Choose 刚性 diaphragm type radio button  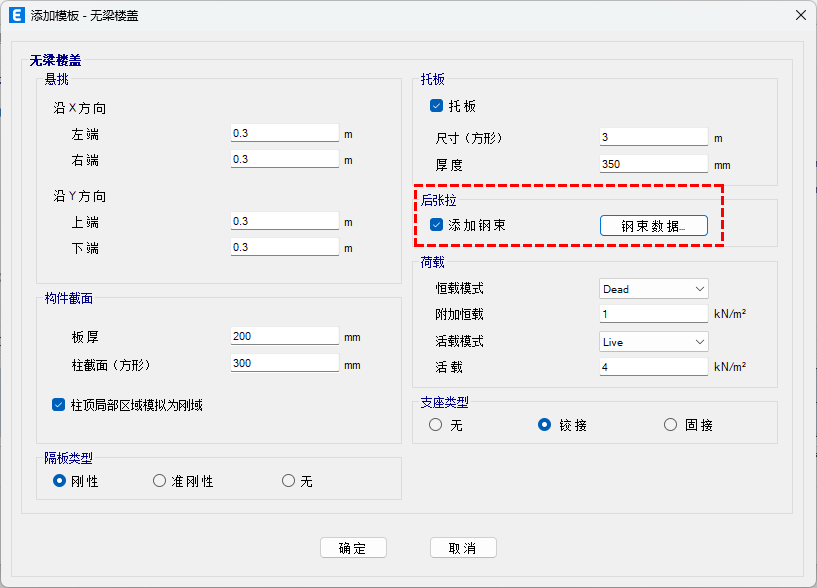coord(59,481)
